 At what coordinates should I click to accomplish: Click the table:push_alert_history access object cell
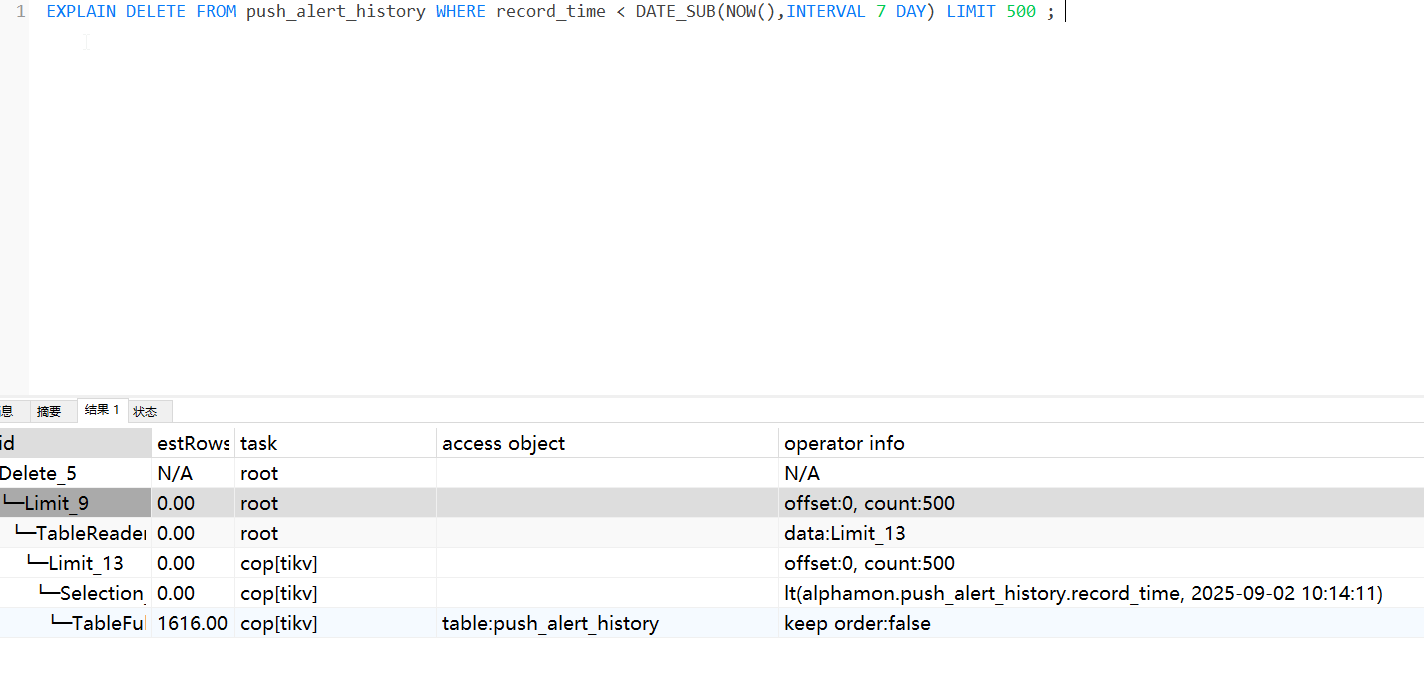550,623
